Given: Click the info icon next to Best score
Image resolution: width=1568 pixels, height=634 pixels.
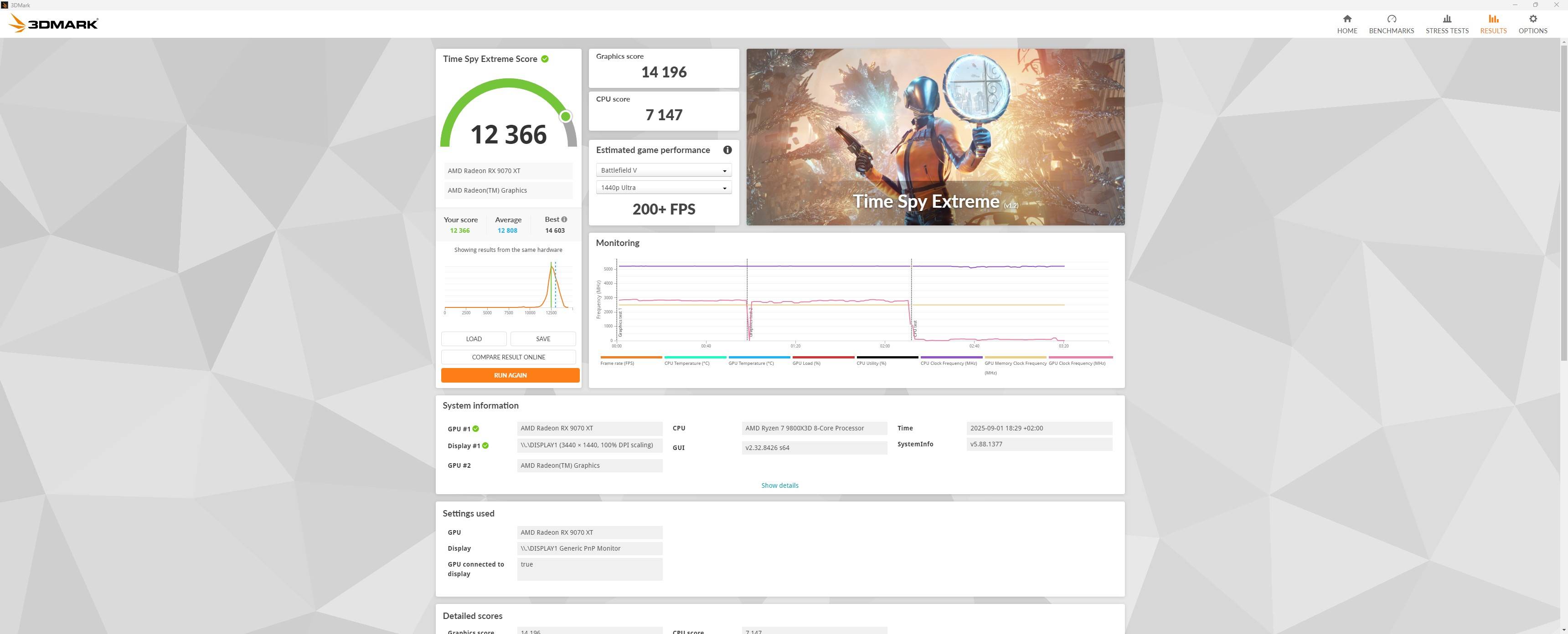Looking at the screenshot, I should 564,220.
